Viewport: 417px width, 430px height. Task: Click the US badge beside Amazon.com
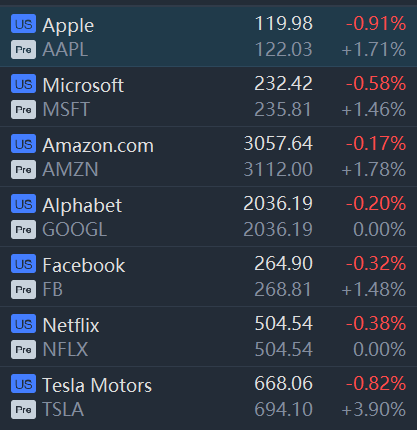pos(23,144)
